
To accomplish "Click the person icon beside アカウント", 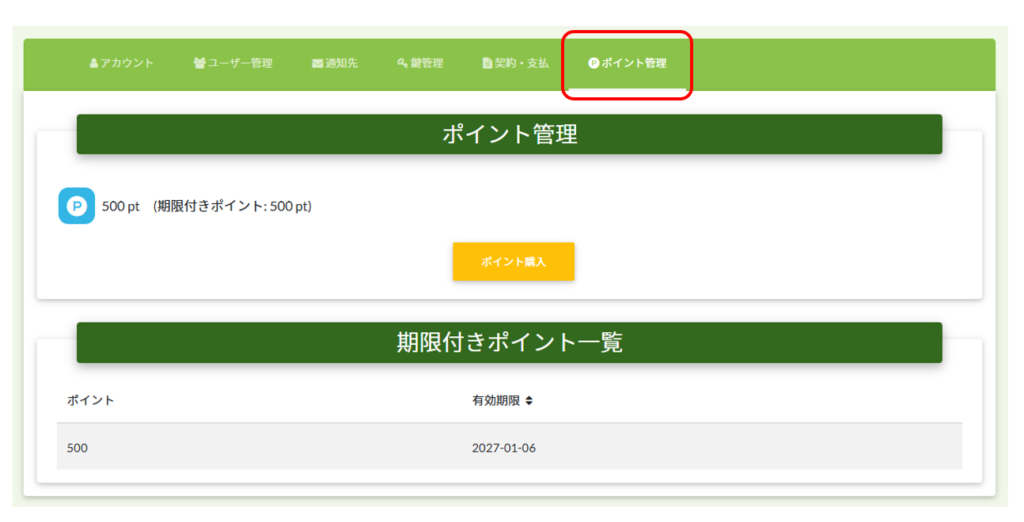I will pos(94,63).
